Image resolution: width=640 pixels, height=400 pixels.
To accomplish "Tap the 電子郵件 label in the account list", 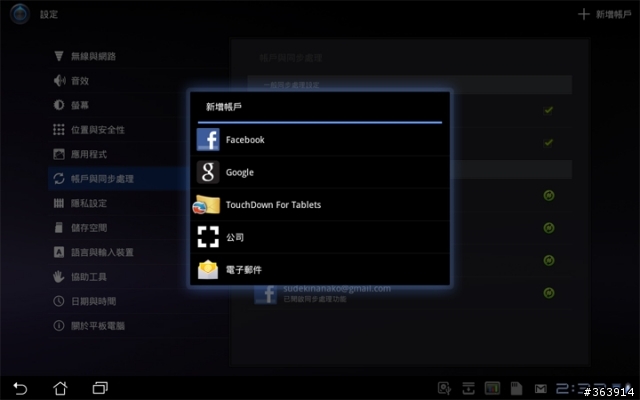I will tap(244, 269).
